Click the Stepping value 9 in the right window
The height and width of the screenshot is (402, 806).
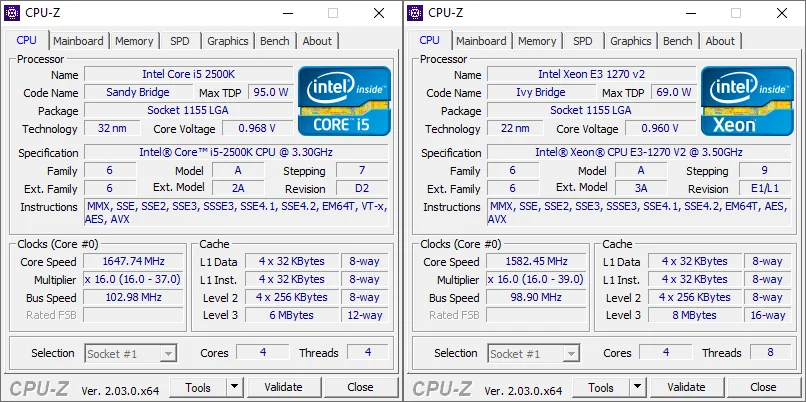pos(765,170)
